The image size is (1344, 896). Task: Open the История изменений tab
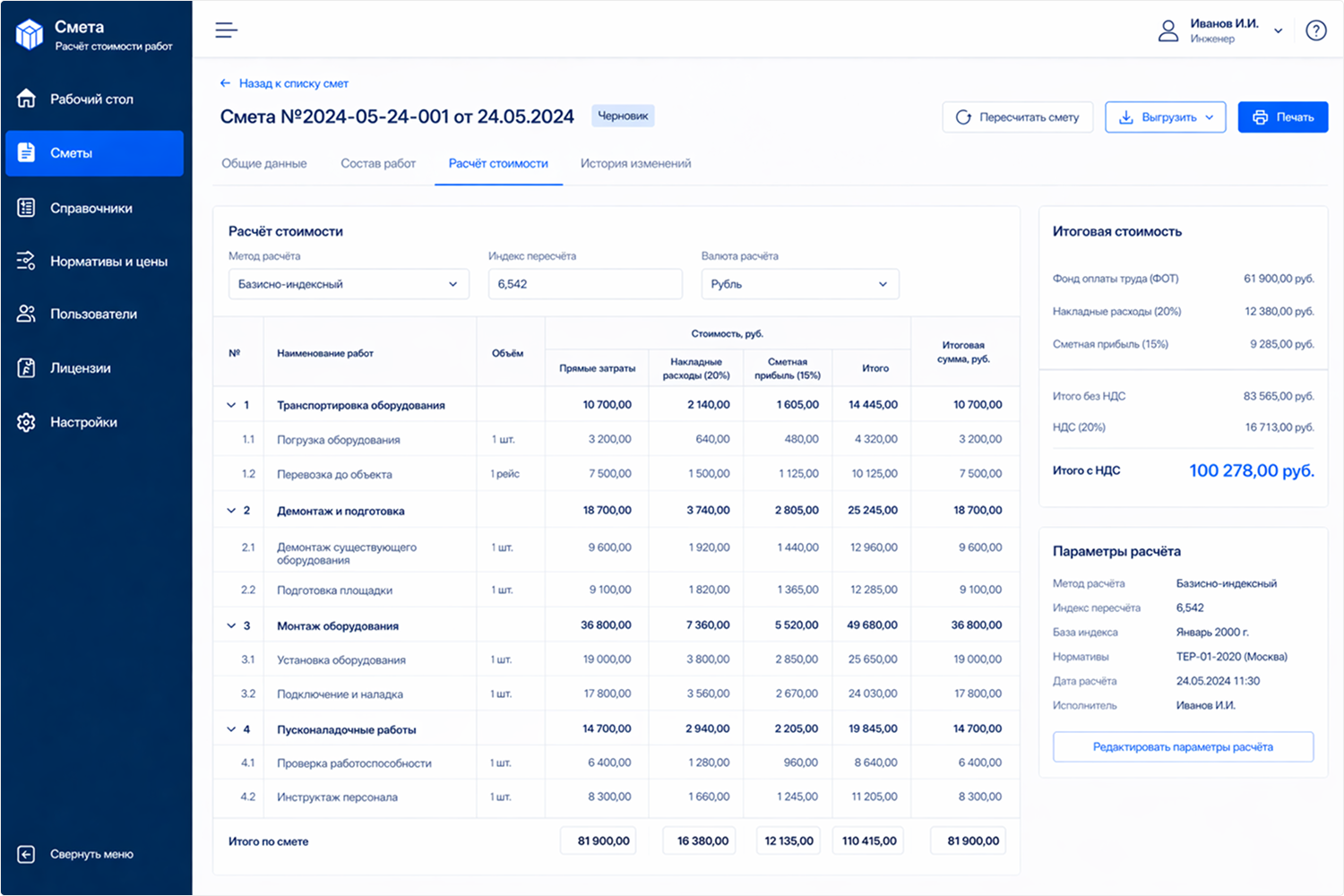(x=635, y=164)
